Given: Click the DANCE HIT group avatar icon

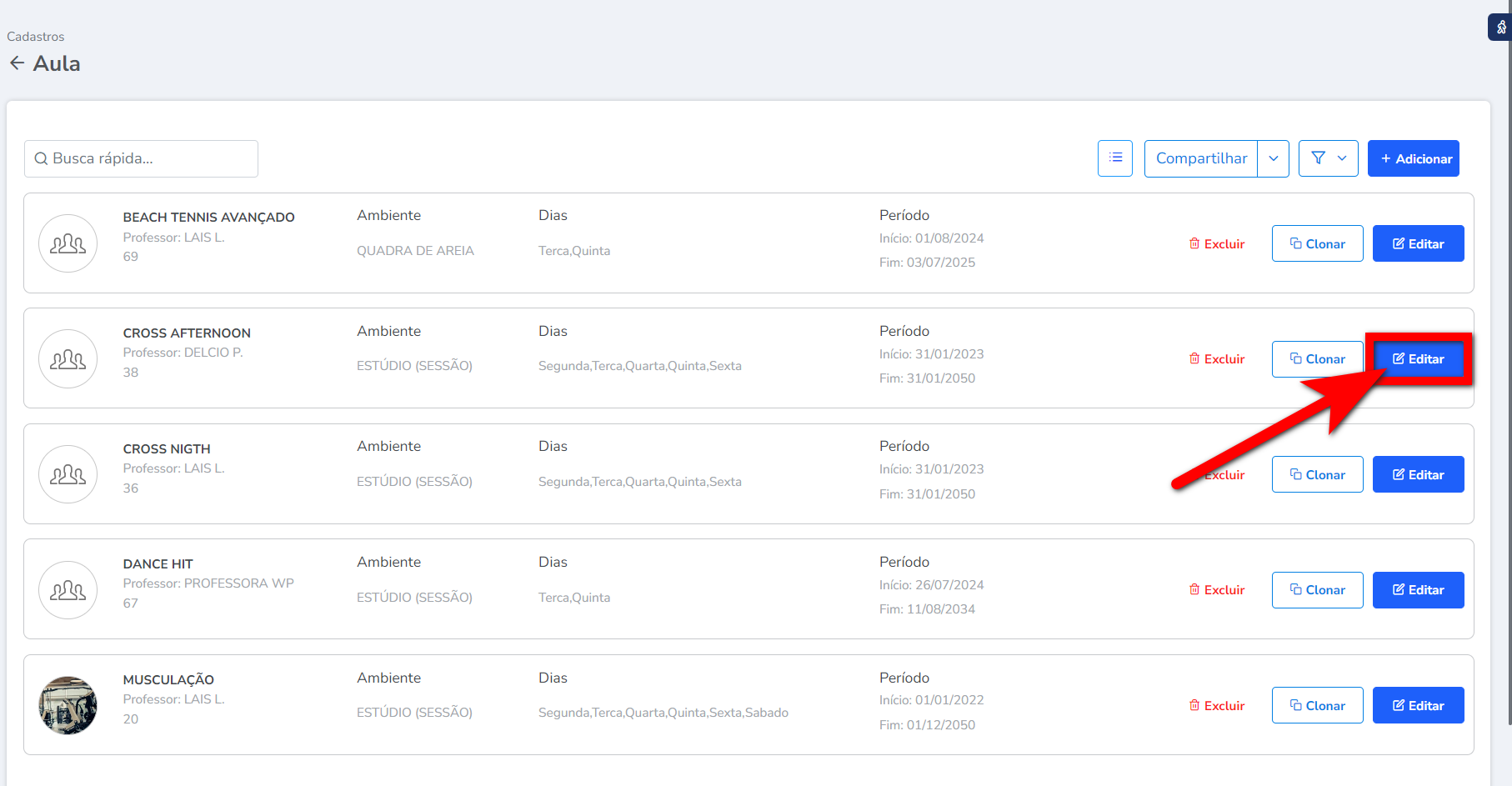Looking at the screenshot, I should point(68,590).
